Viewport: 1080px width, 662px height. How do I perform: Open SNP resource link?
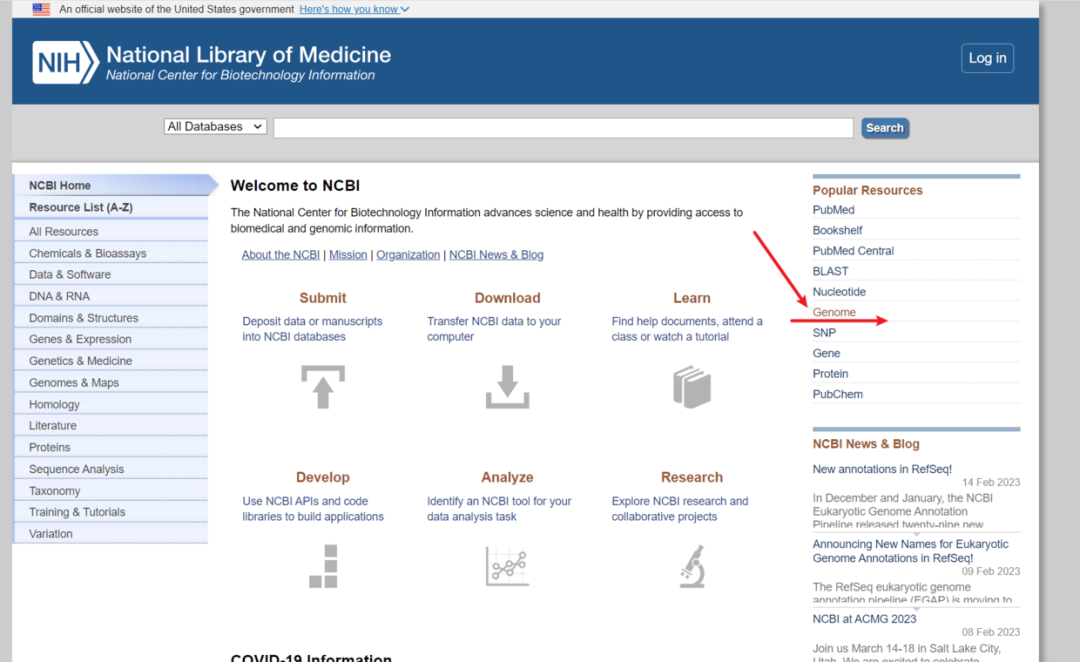(x=824, y=333)
